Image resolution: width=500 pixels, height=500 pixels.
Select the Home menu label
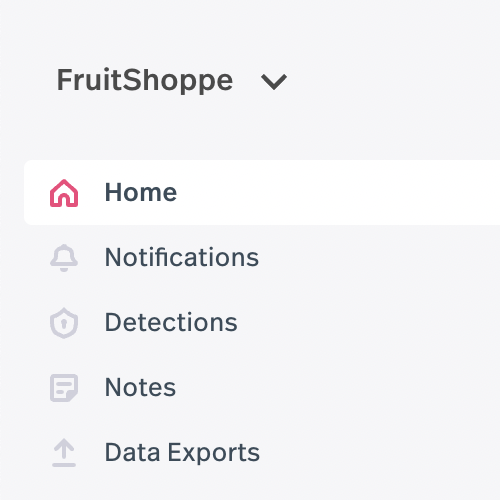141,192
